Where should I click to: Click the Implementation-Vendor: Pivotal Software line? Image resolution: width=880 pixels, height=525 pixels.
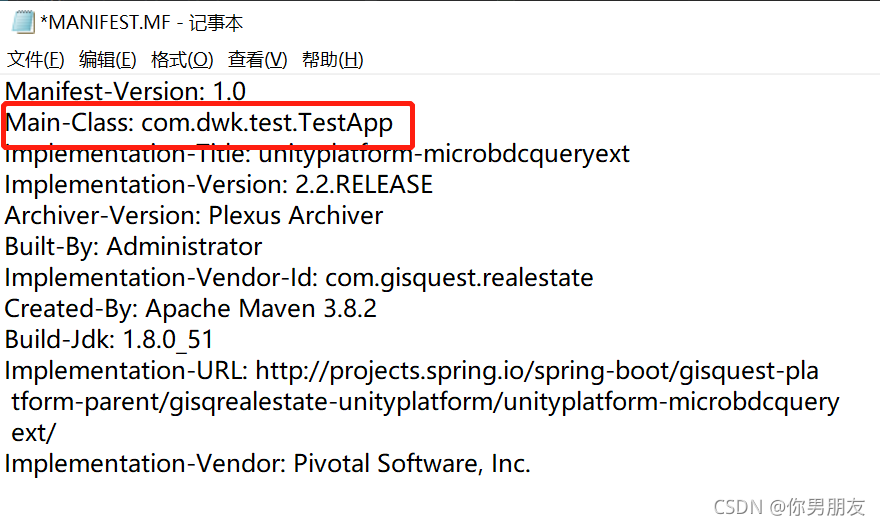(267, 464)
